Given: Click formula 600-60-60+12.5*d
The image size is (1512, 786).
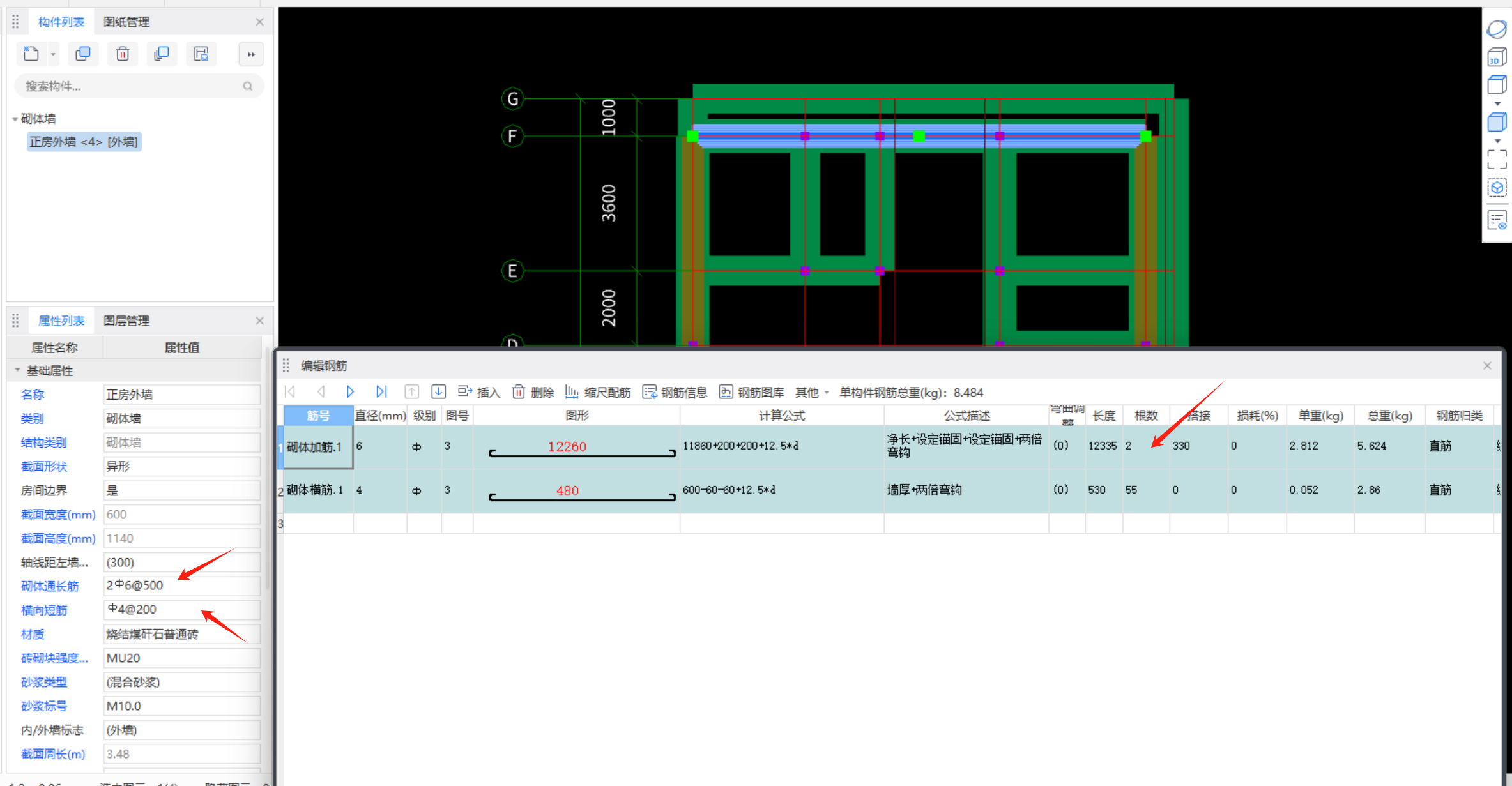Looking at the screenshot, I should (x=729, y=490).
